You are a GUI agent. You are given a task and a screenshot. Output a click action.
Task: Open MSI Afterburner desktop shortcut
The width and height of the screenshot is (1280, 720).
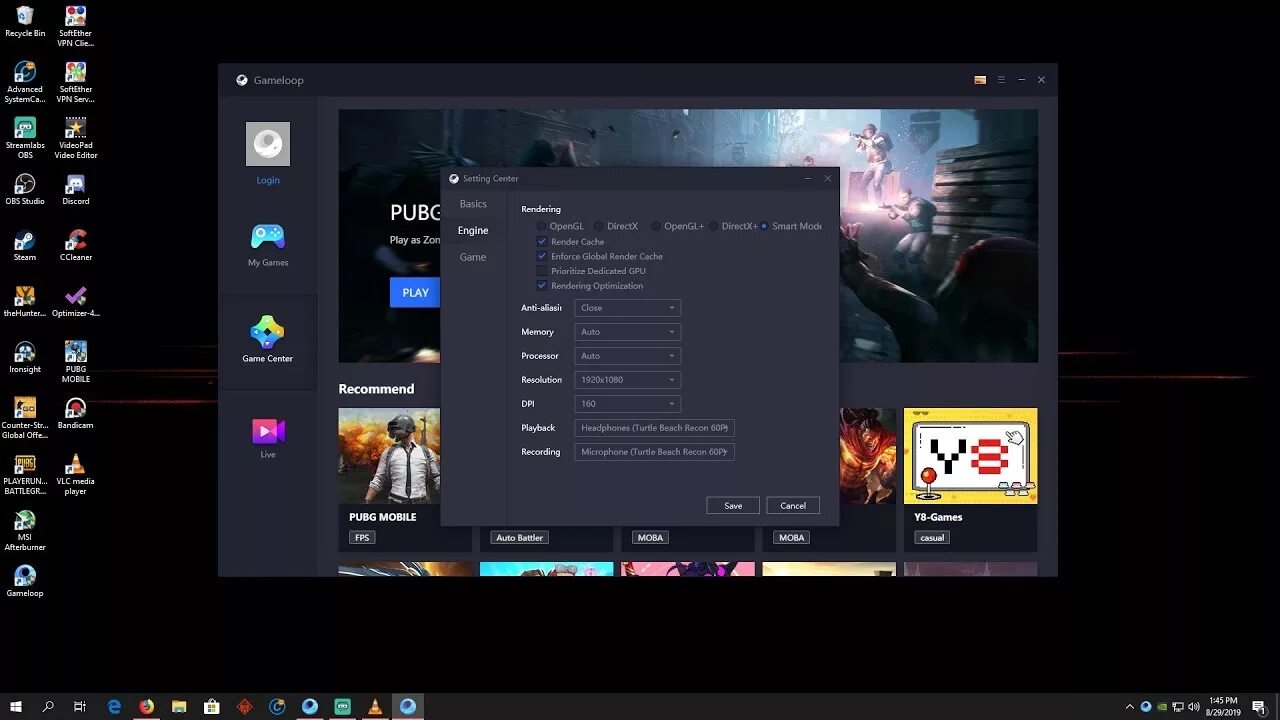[x=25, y=530]
